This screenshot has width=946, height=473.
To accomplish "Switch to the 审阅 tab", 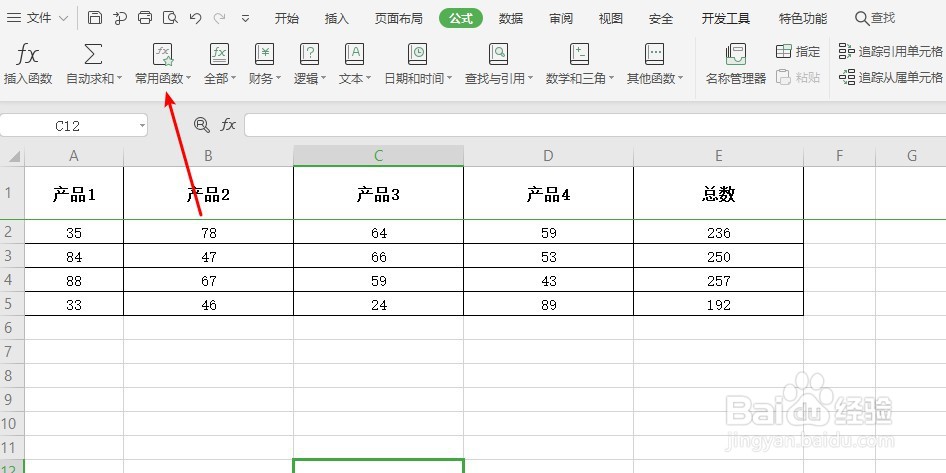I will (x=561, y=18).
